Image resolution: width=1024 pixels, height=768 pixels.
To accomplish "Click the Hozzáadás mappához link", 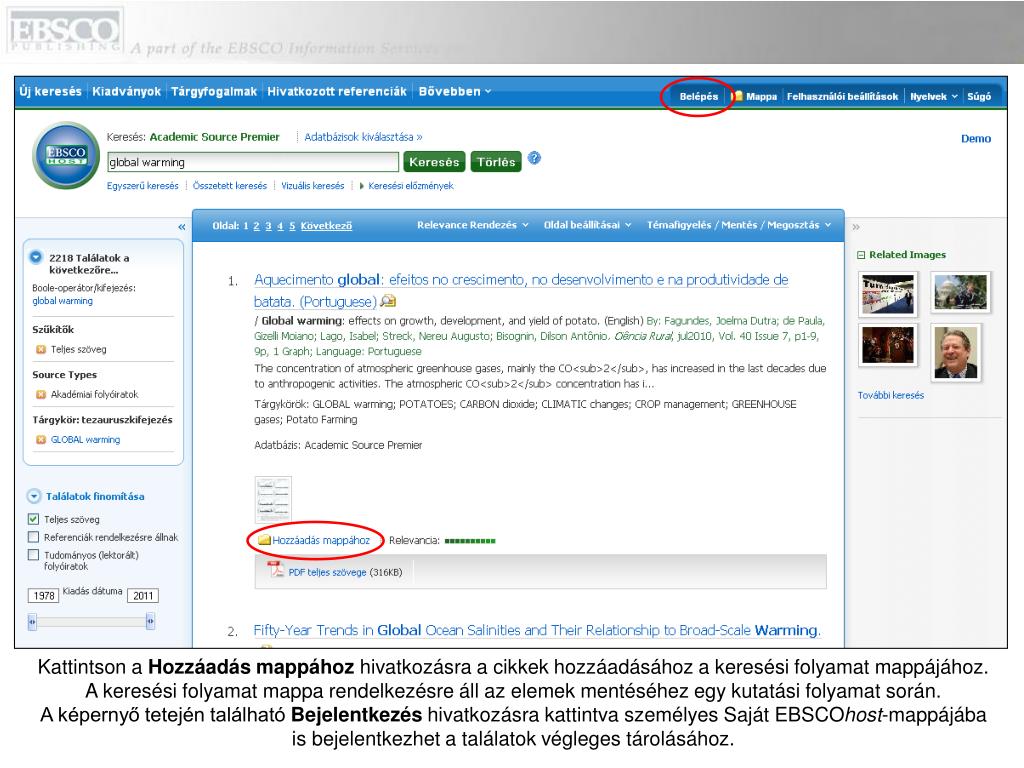I will [x=321, y=540].
